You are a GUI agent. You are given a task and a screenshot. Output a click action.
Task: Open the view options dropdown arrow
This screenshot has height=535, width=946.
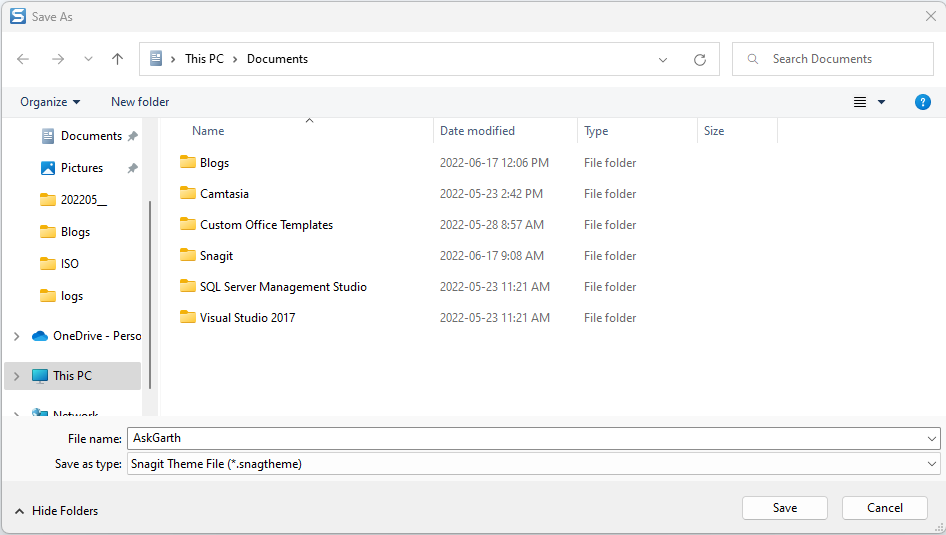point(881,102)
